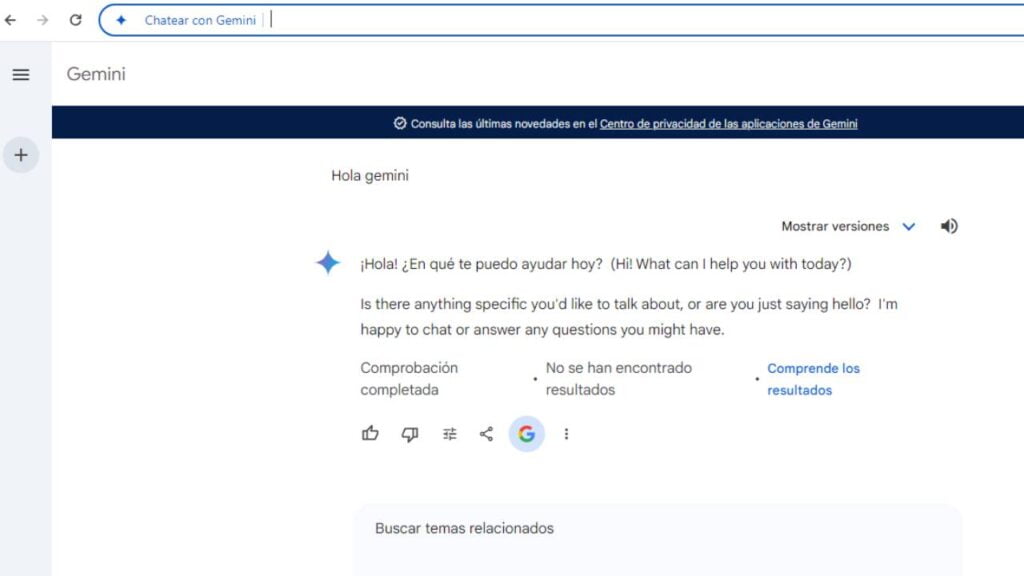Click the verified check icon in the banner
Viewport: 1024px width, 576px height.
coord(400,123)
